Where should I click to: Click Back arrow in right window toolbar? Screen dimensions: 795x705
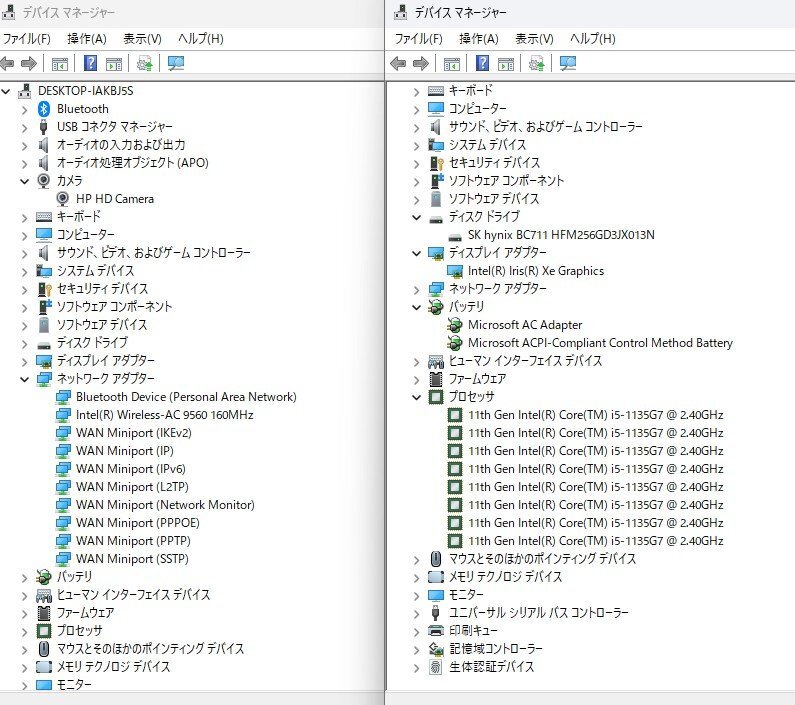399,63
